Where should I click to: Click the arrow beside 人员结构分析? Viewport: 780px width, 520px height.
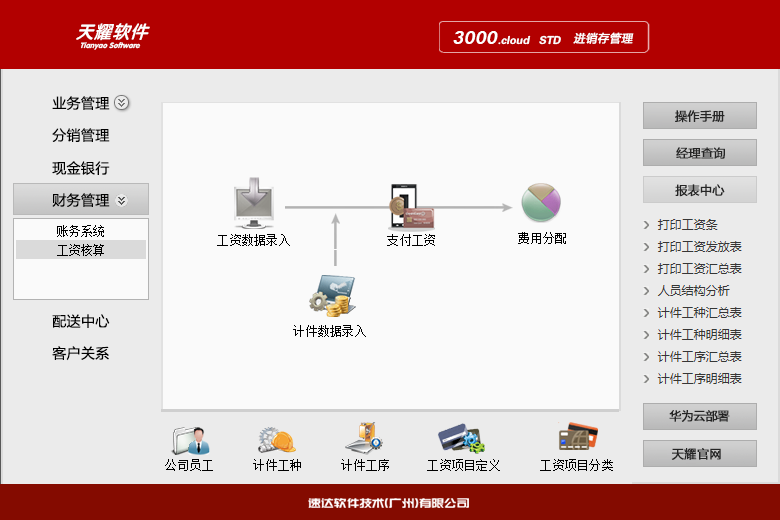[x=646, y=291]
